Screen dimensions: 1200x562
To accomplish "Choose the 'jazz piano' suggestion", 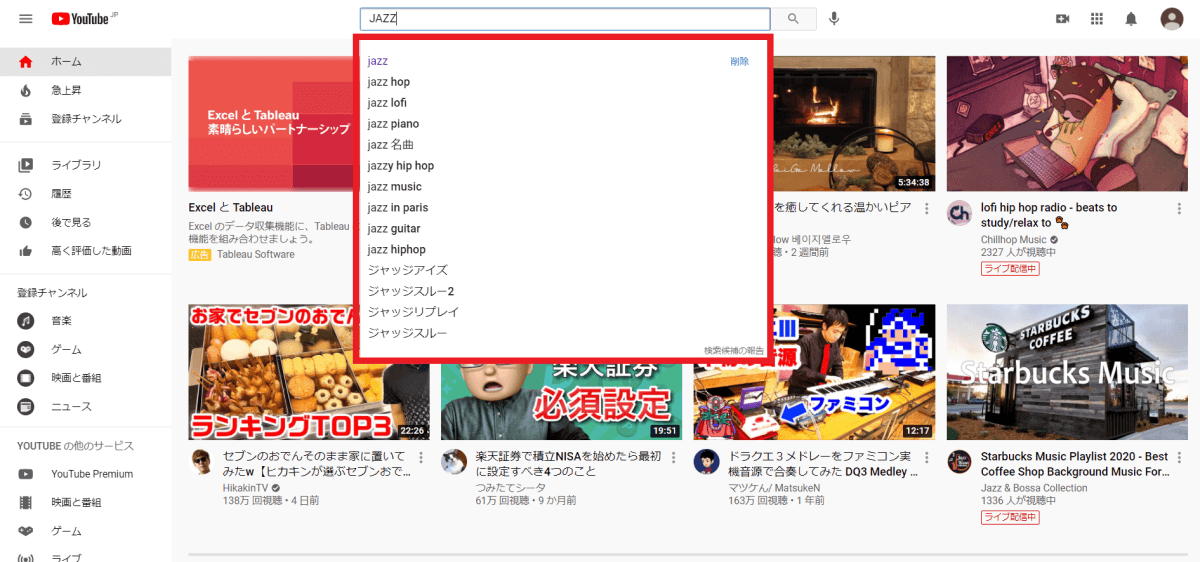I will [x=565, y=124].
